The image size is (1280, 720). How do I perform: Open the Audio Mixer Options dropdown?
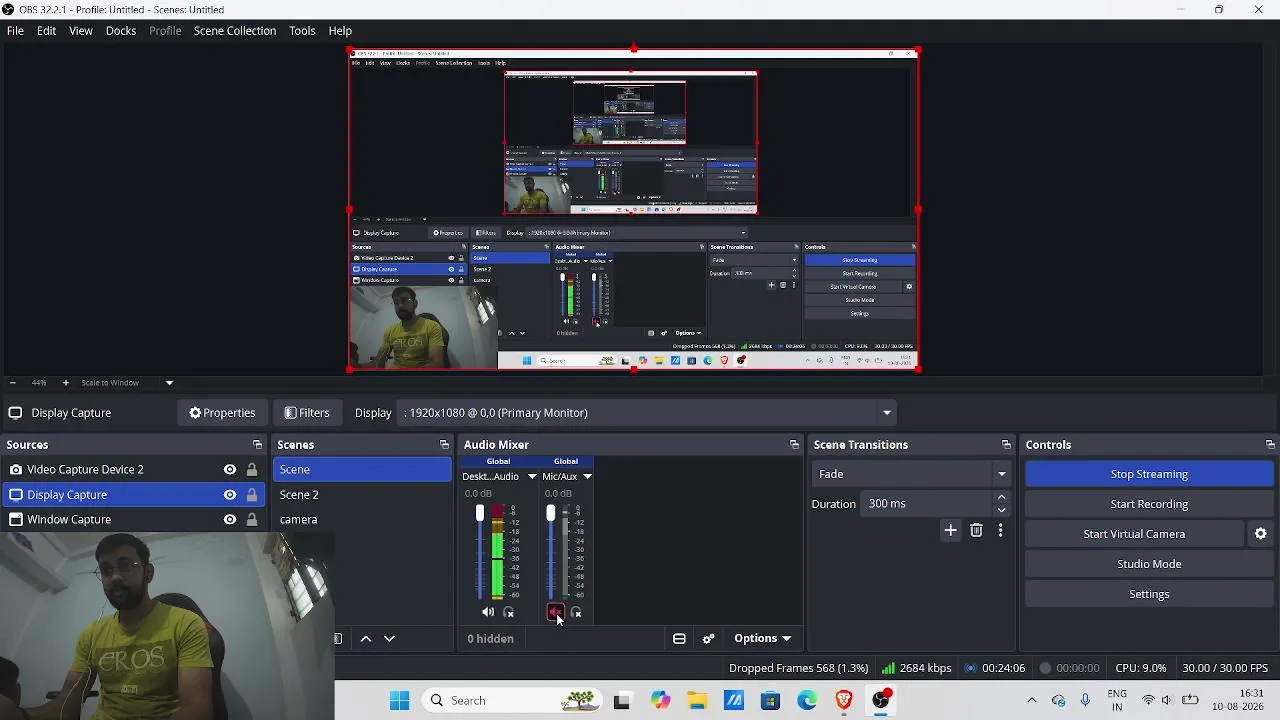tap(762, 639)
